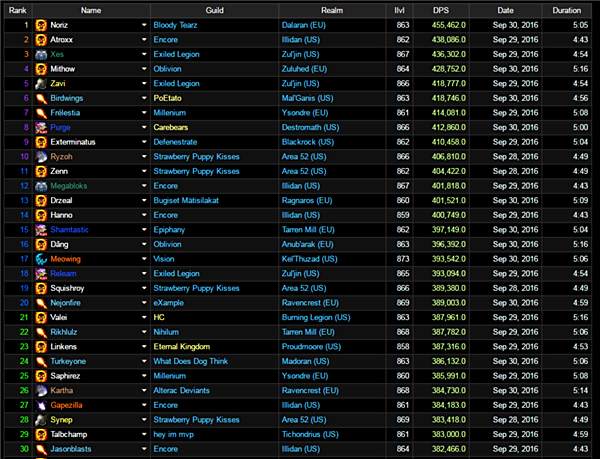Open the Kel'Thuzad (US) realm link
The width and height of the screenshot is (600, 459).
click(309, 259)
